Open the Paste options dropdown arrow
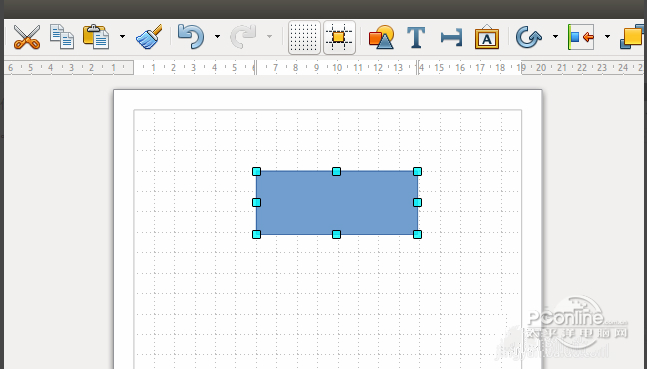 122,37
